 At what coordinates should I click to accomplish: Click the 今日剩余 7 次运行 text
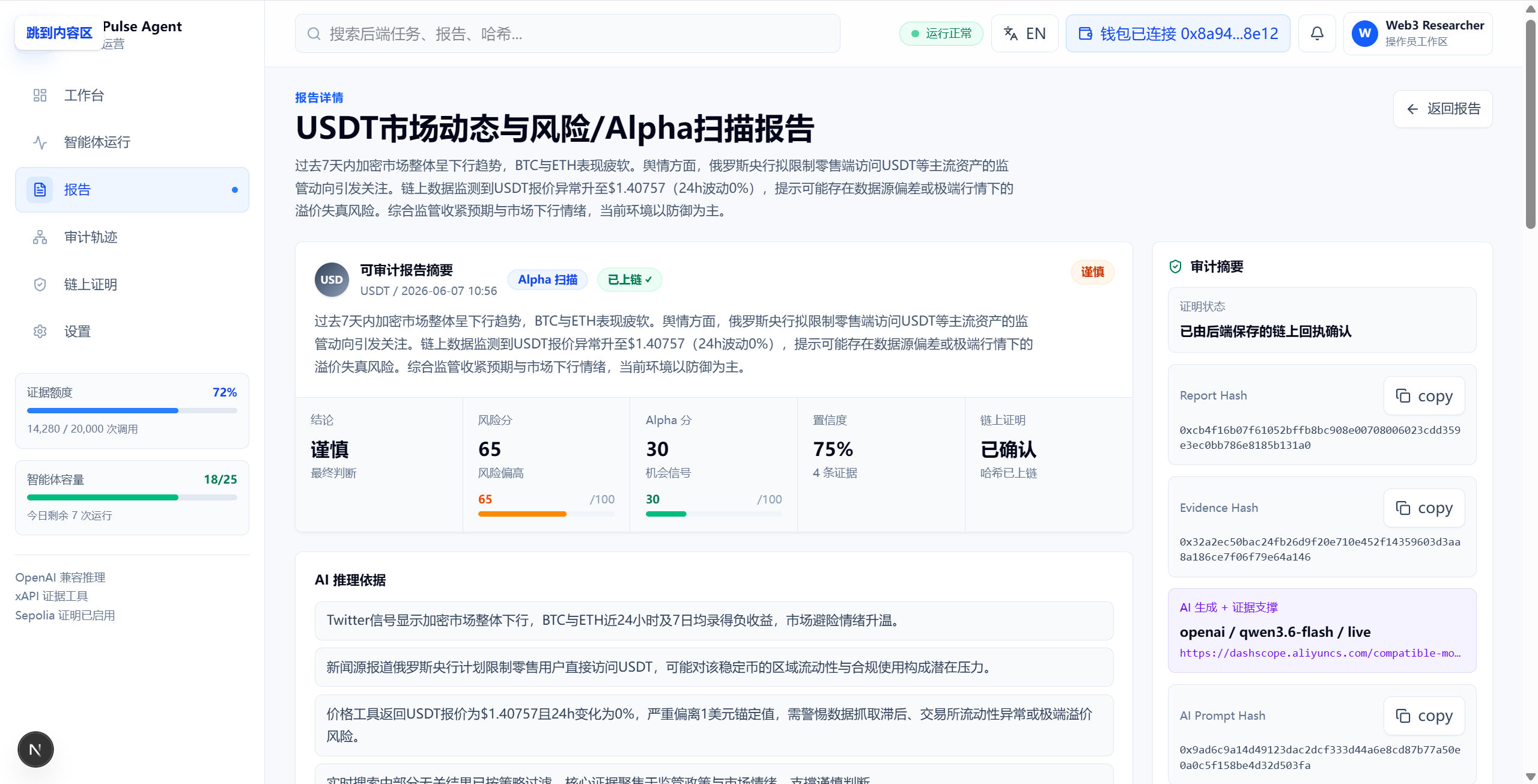(x=70, y=515)
